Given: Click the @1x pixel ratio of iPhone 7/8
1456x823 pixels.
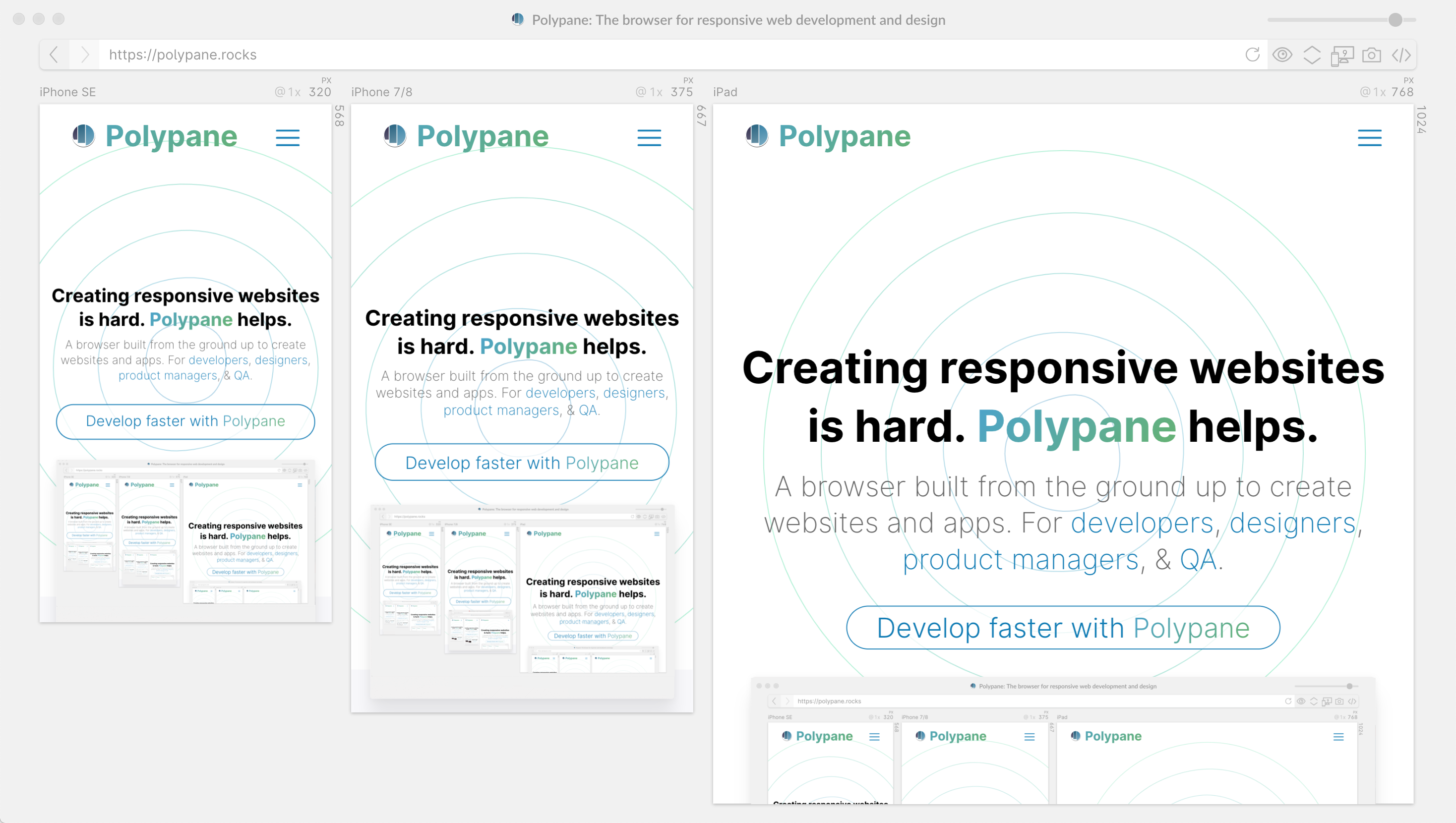Looking at the screenshot, I should tap(649, 92).
